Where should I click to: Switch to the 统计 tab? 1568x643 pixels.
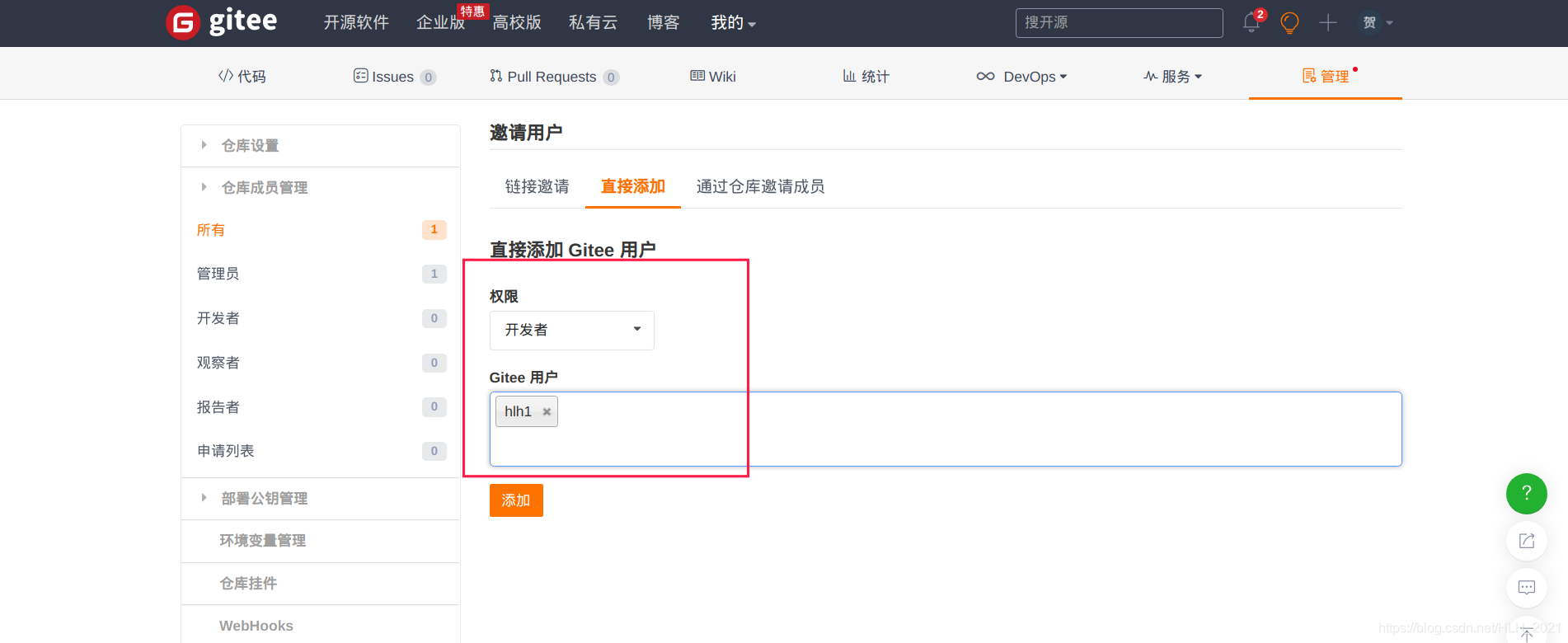[866, 77]
